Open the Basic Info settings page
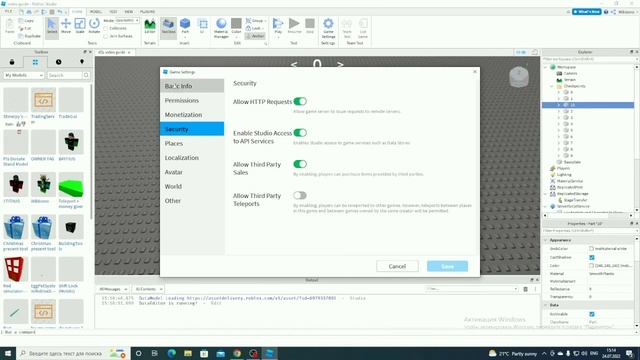Image resolution: width=640 pixels, height=360 pixels. [x=192, y=86]
